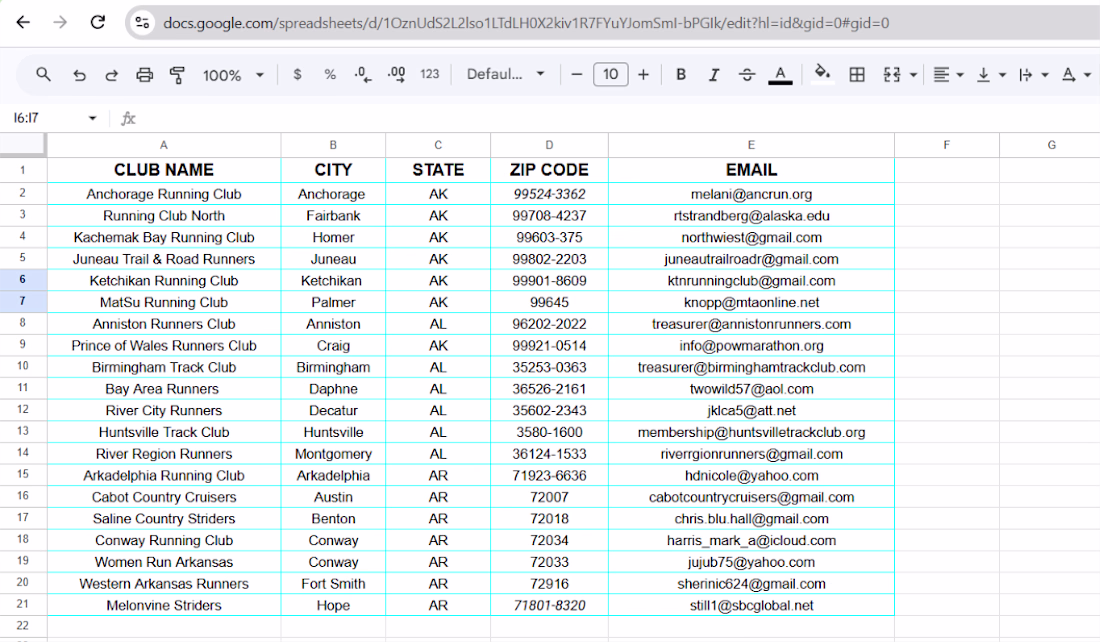
Task: Redo the last action
Action: pyautogui.click(x=112, y=74)
